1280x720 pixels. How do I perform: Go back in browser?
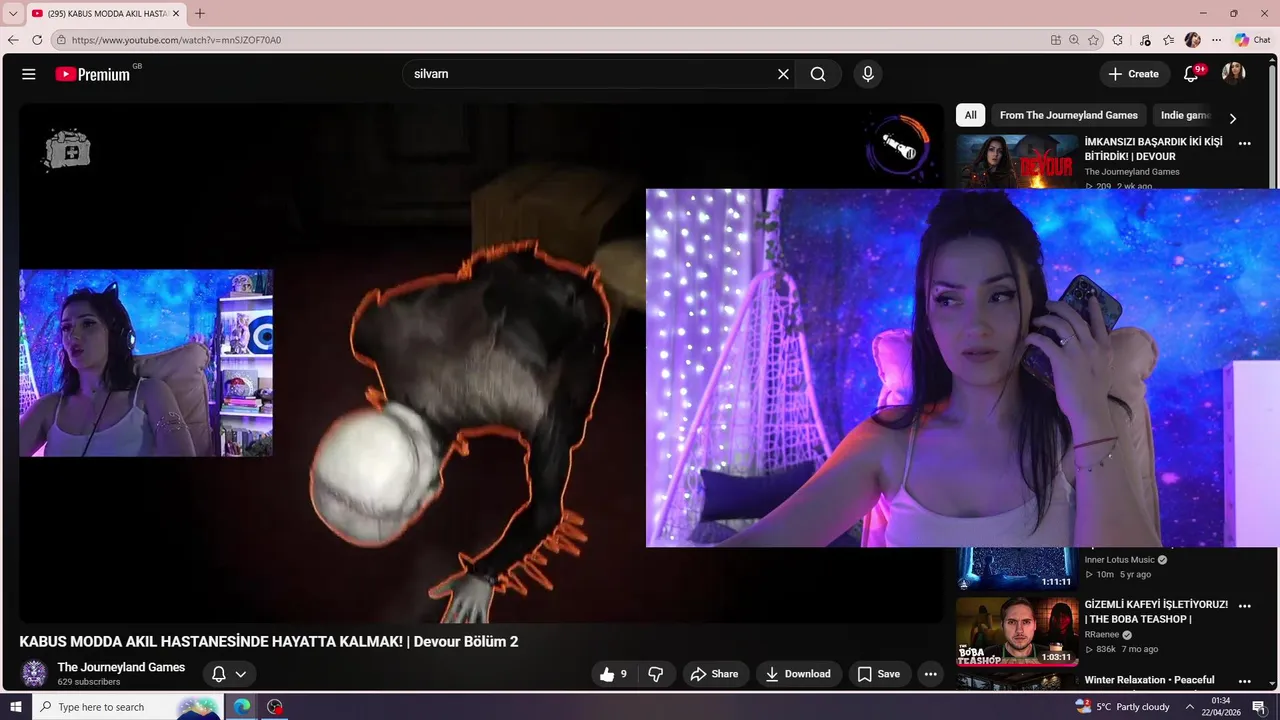(x=13, y=40)
